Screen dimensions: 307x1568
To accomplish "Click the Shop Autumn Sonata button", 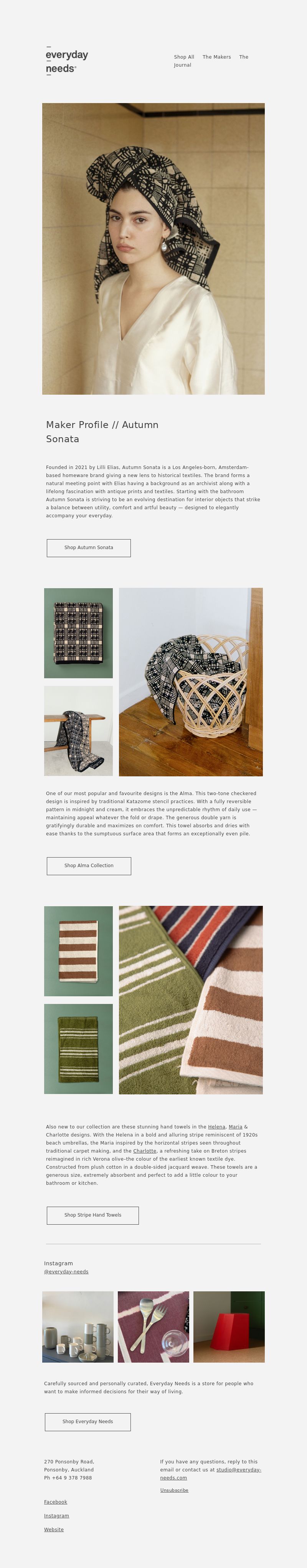I will click(89, 548).
